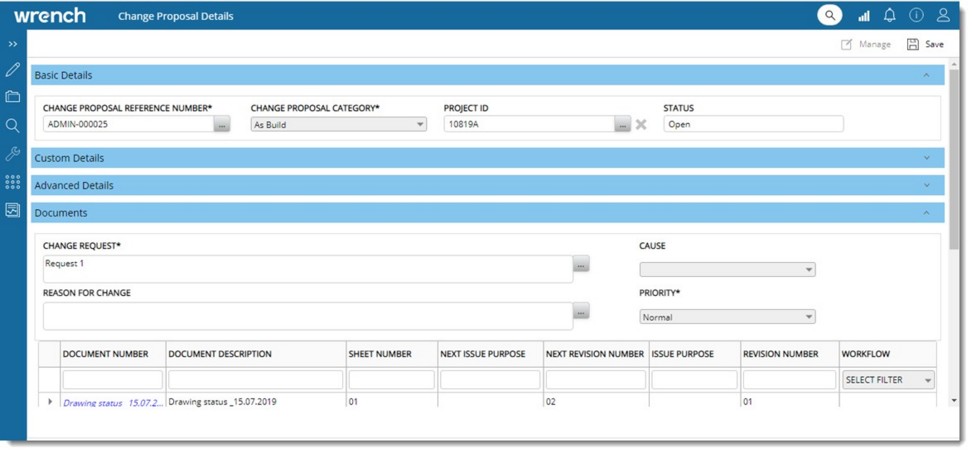Collapse the Documents section

(x=926, y=213)
